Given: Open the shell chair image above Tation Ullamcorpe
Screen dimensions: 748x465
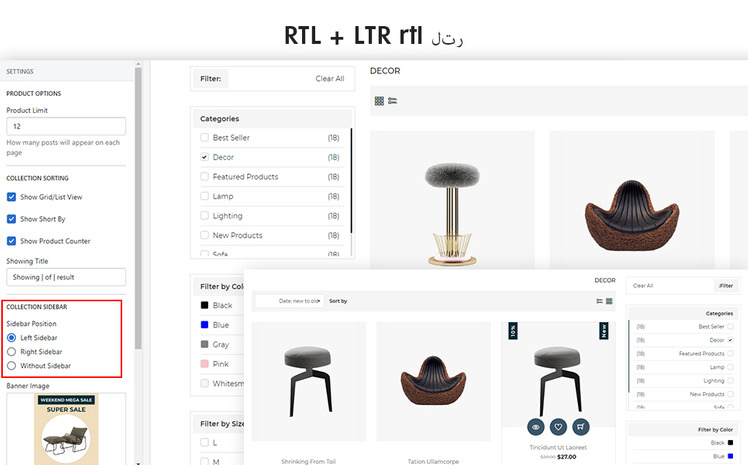Looking at the screenshot, I should coord(433,381).
